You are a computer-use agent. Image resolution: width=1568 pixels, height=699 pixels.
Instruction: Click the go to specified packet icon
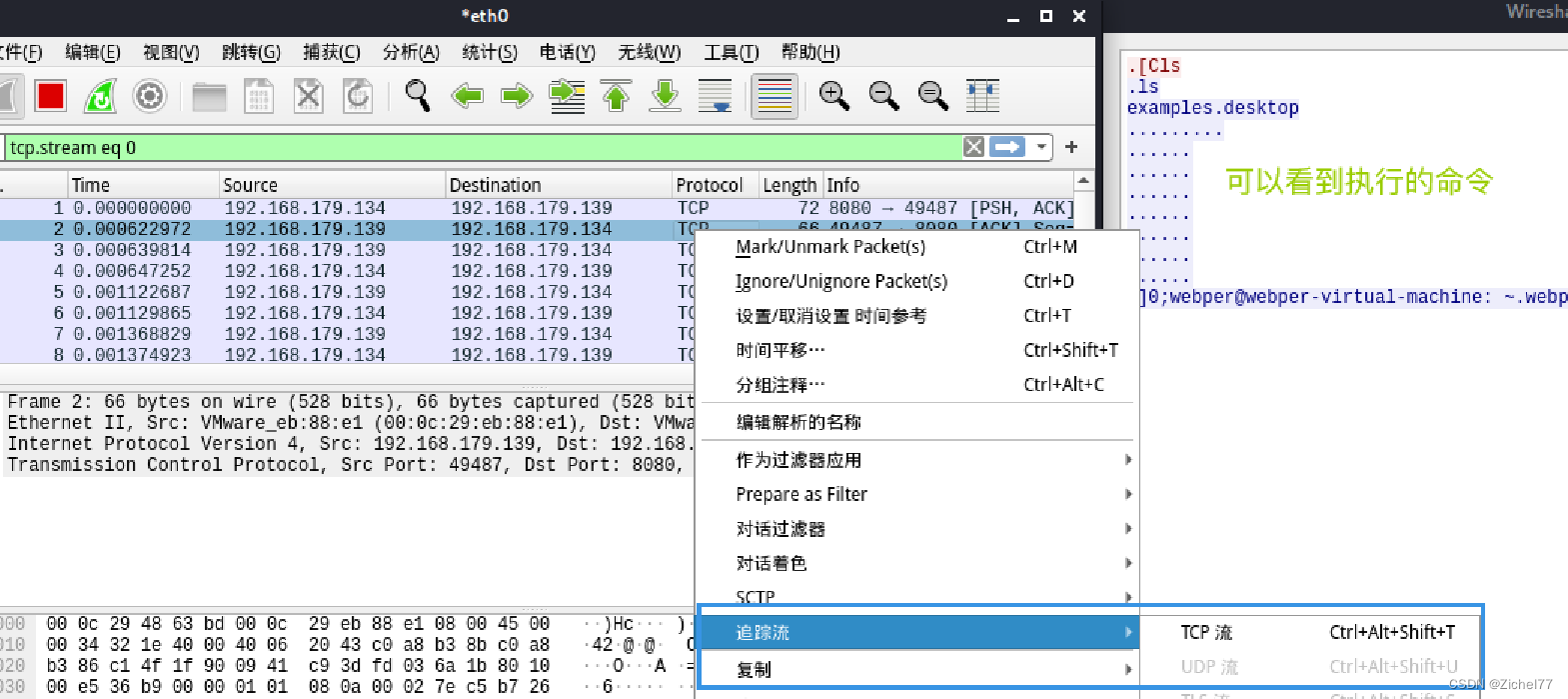click(567, 96)
